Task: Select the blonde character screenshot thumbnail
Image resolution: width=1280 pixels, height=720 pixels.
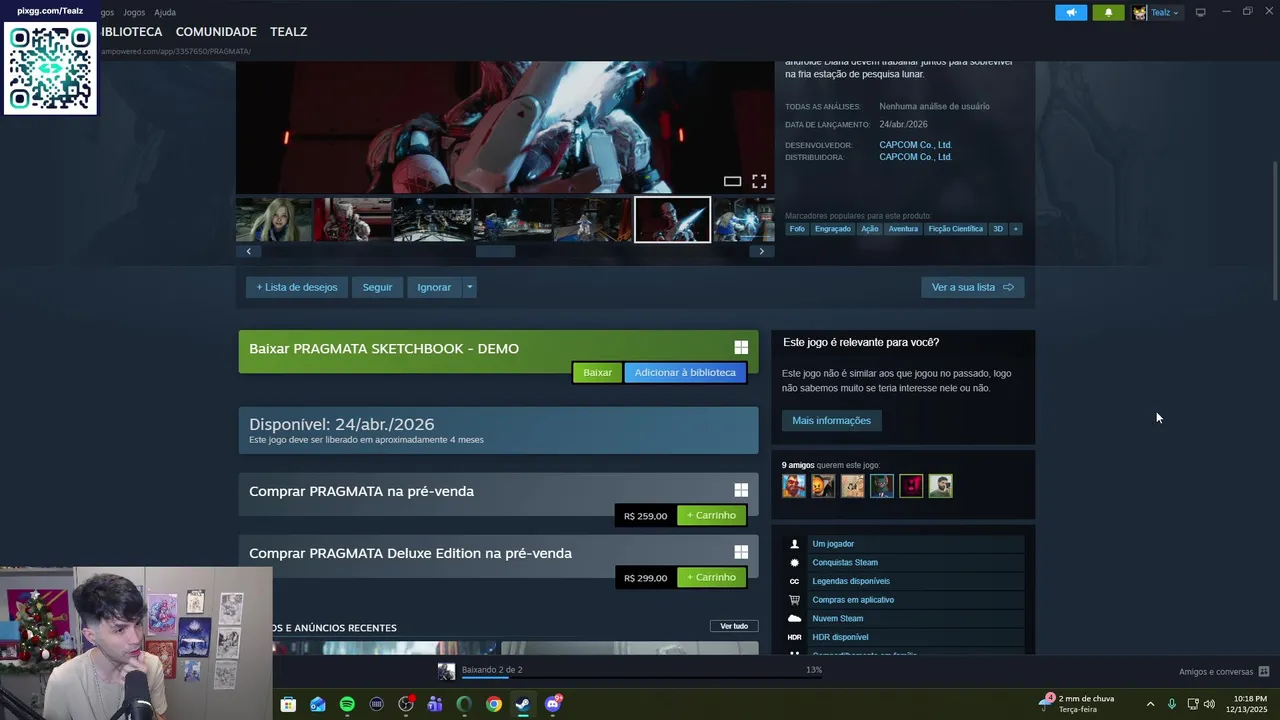Action: pos(273,220)
